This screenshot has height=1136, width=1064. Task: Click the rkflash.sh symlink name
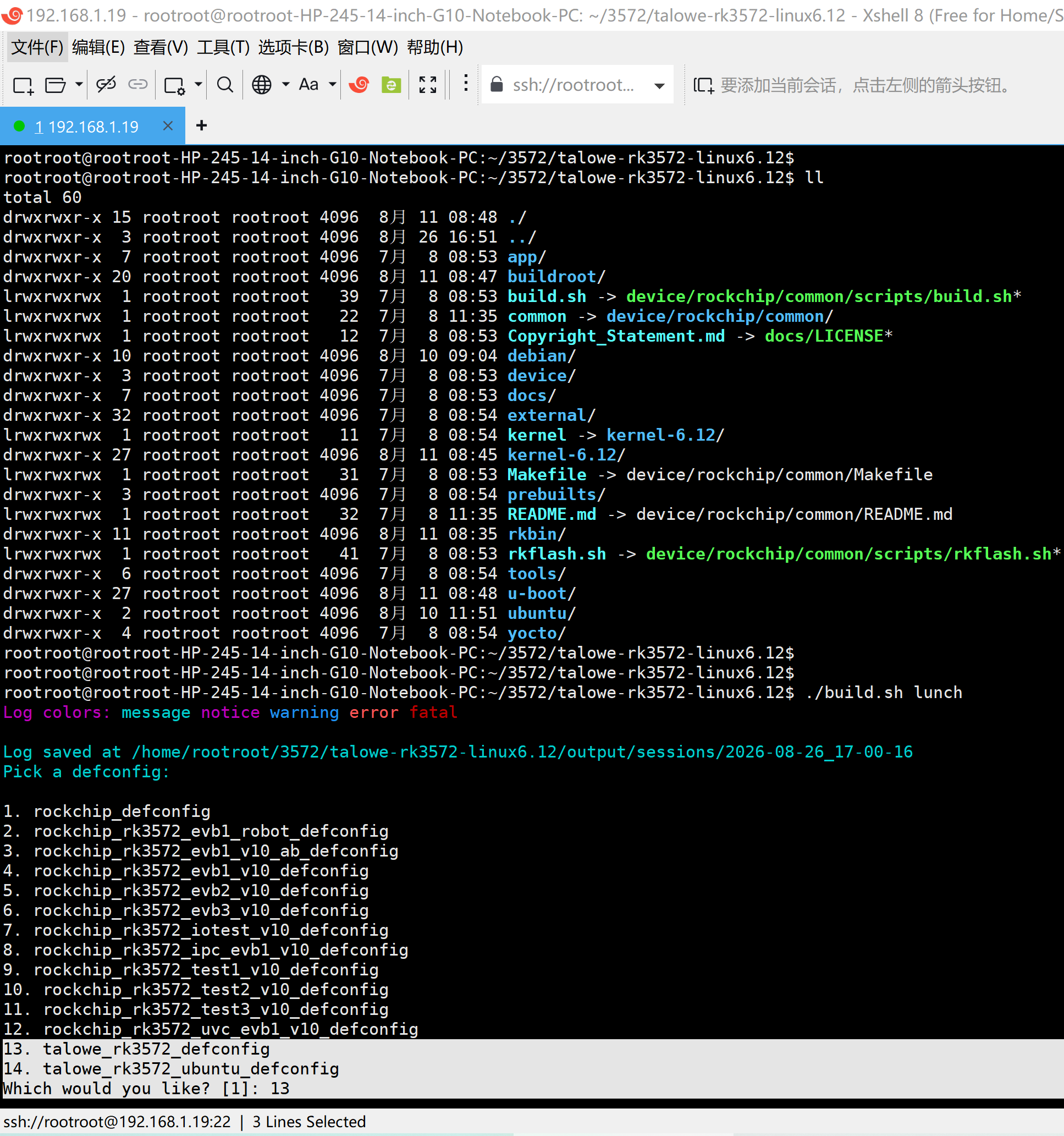pyautogui.click(x=556, y=554)
